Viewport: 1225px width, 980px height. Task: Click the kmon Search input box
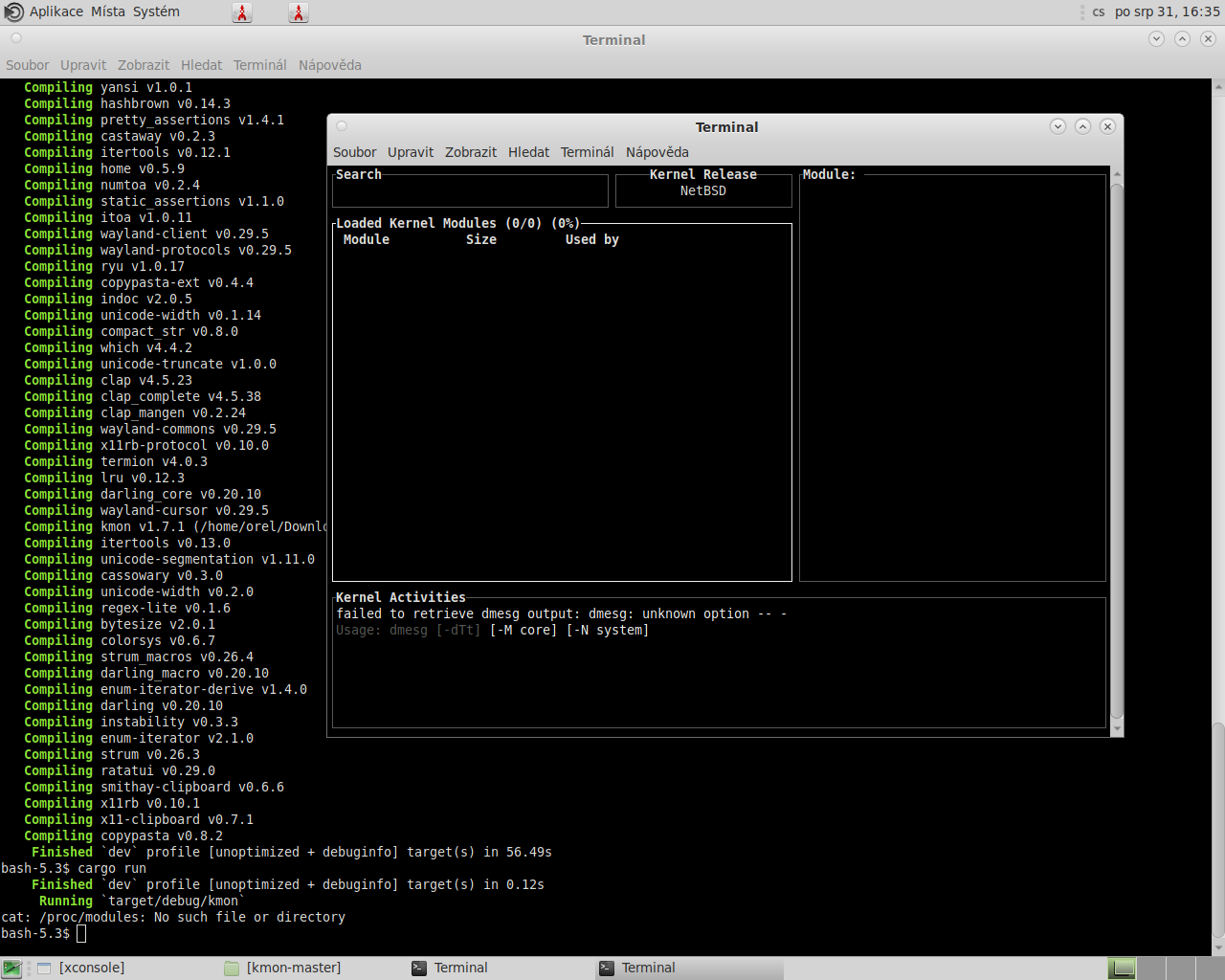470,190
